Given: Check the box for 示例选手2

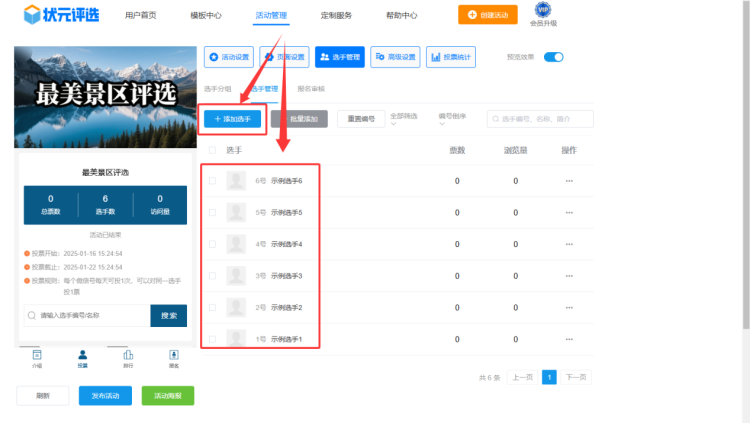Looking at the screenshot, I should tap(211, 307).
